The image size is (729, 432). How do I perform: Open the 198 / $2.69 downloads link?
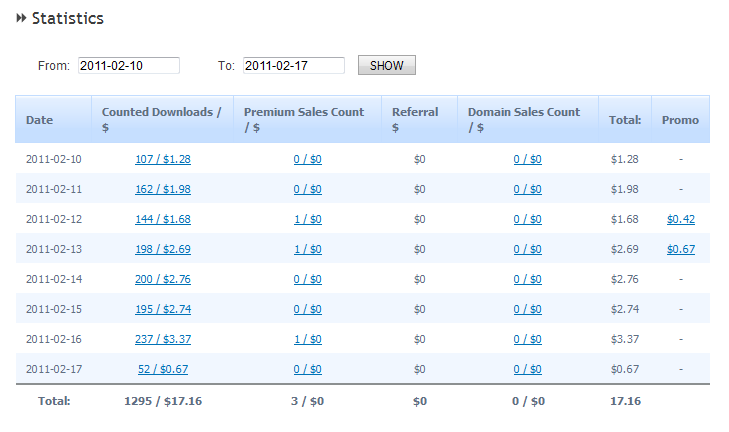click(x=162, y=249)
